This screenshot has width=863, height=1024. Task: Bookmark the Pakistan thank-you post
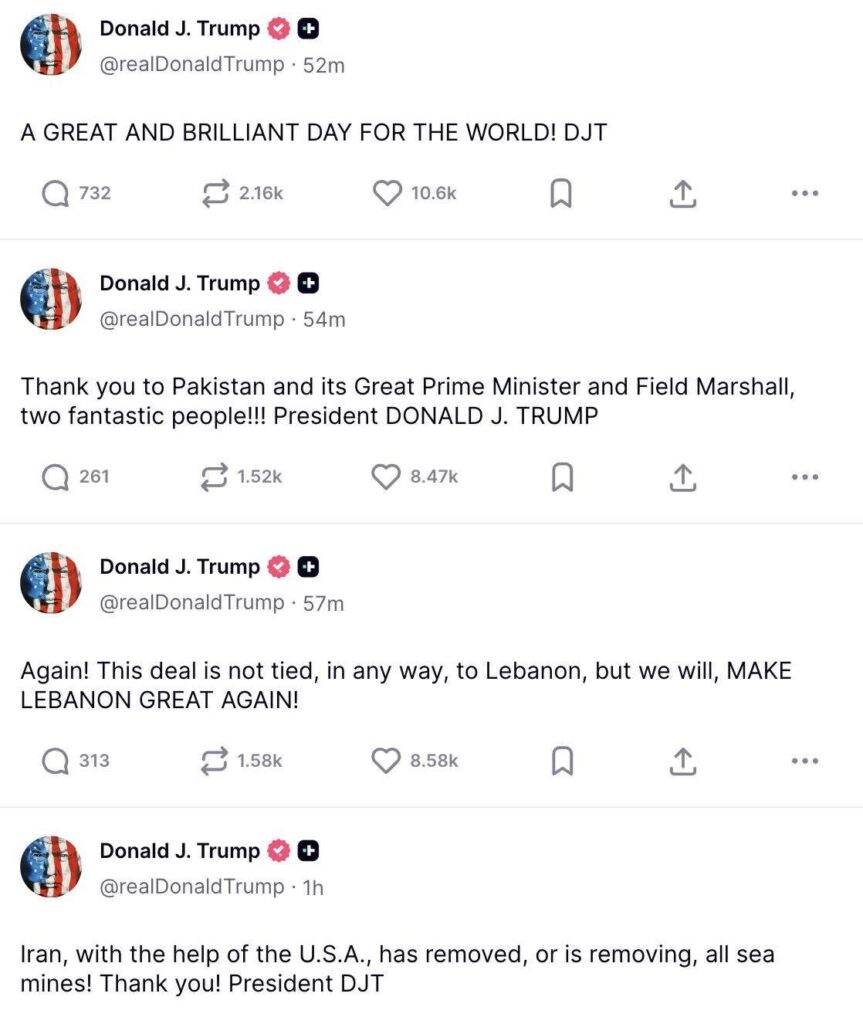[x=561, y=477]
